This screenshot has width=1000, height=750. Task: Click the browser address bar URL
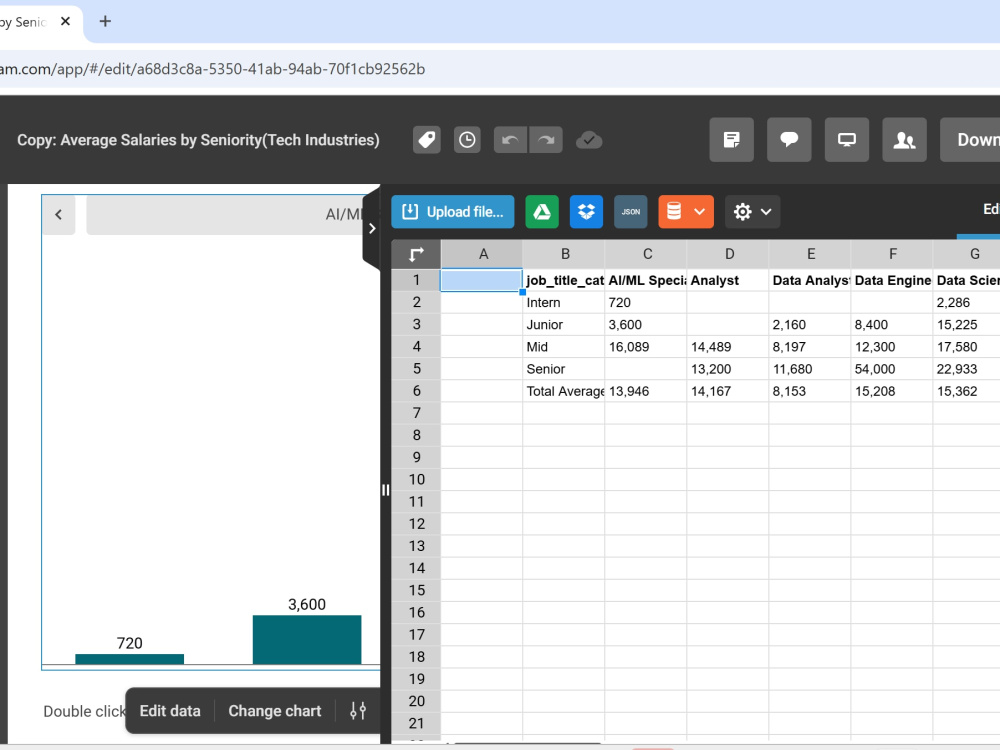(212, 69)
